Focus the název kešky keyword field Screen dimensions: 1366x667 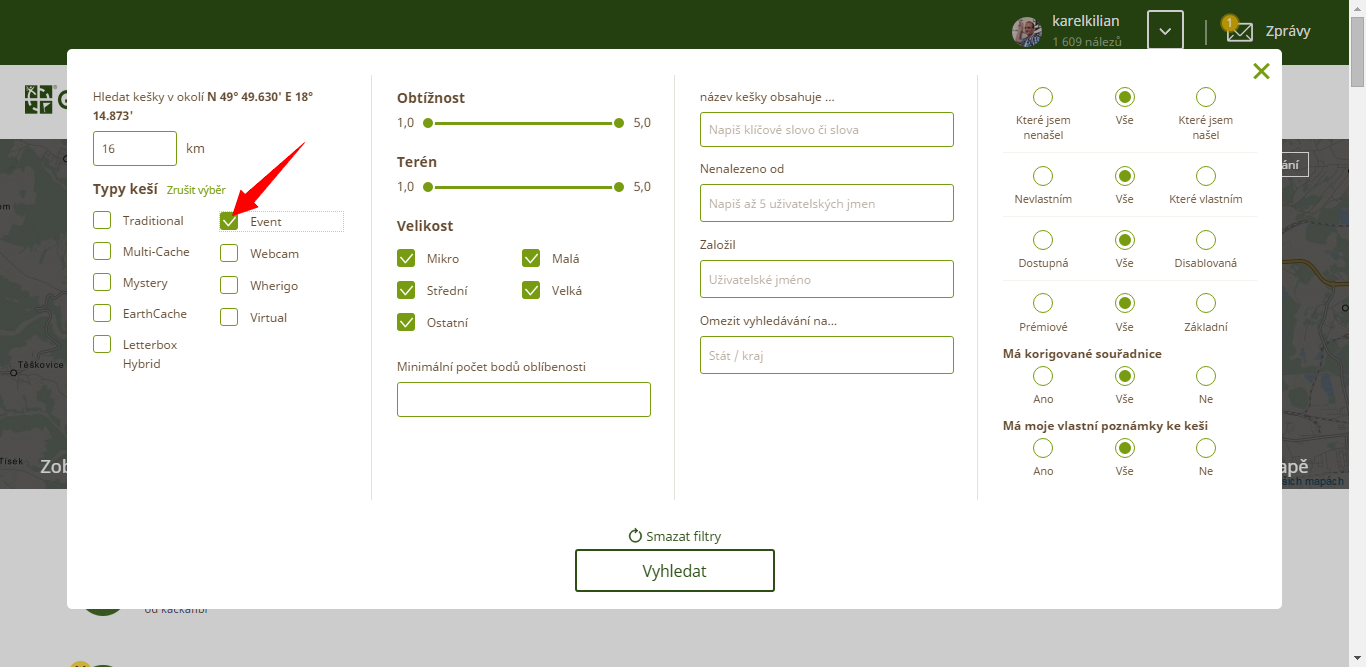pyautogui.click(x=827, y=129)
